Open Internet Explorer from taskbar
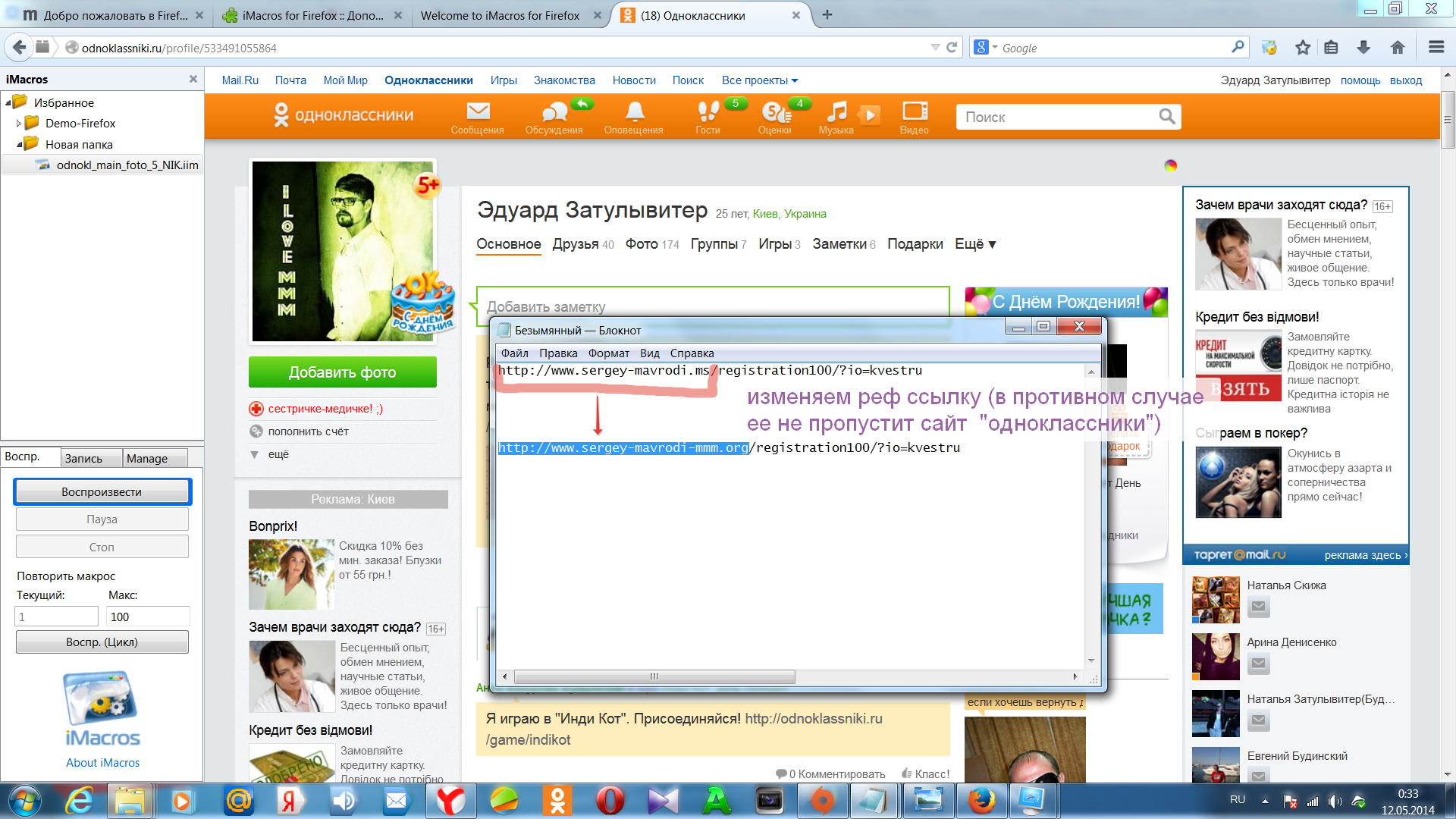Image resolution: width=1456 pixels, height=819 pixels. click(79, 801)
